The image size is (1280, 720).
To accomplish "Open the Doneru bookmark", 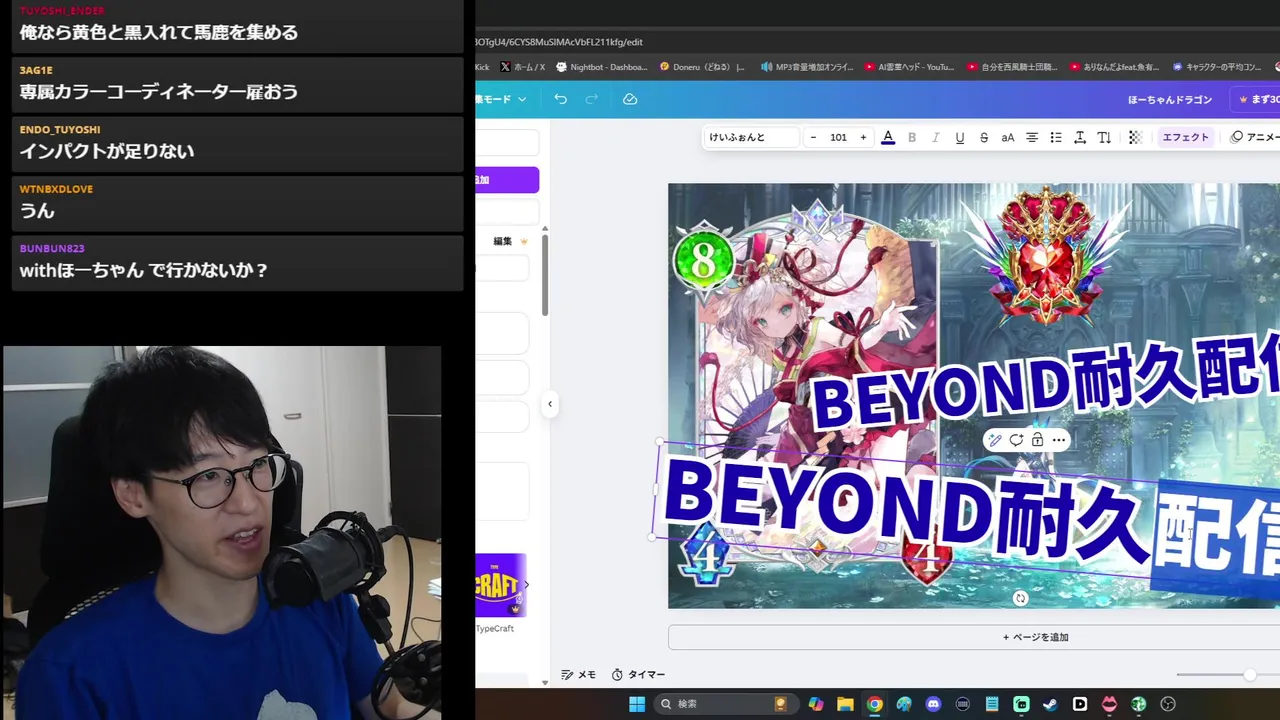I will click(x=702, y=67).
